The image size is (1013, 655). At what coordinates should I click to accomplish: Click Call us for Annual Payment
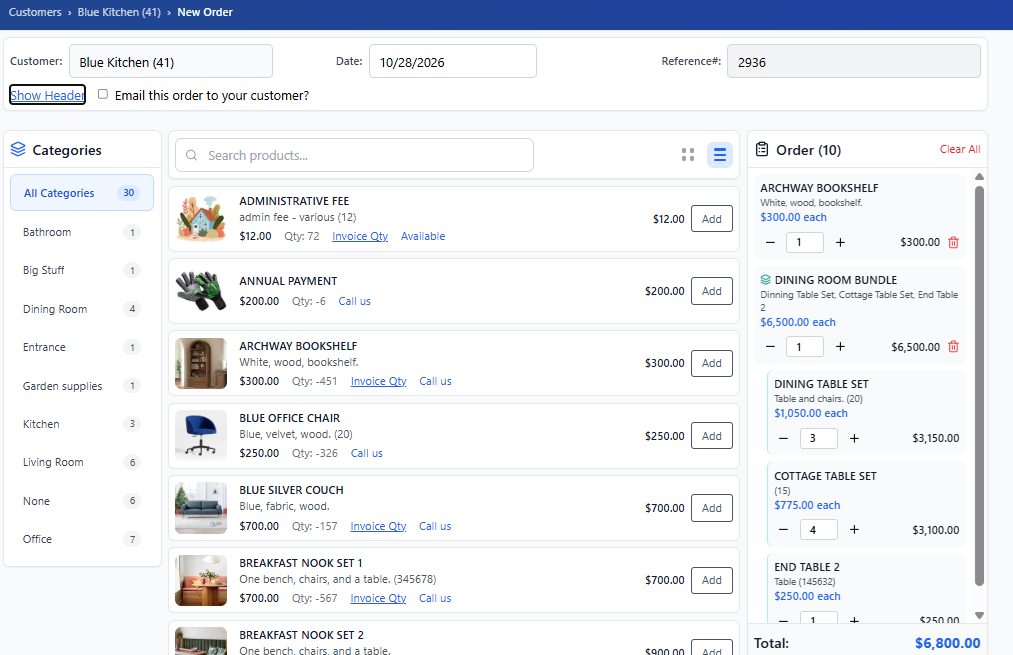(355, 301)
